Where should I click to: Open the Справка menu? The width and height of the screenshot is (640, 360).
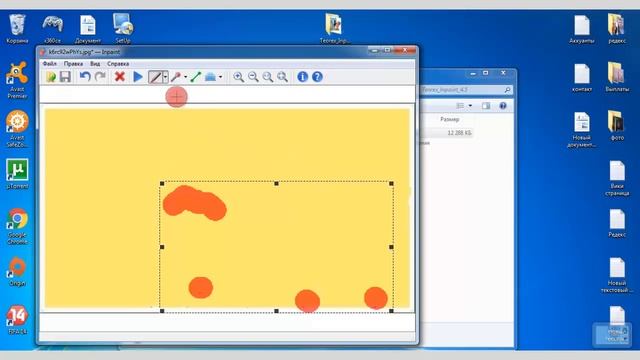point(118,64)
